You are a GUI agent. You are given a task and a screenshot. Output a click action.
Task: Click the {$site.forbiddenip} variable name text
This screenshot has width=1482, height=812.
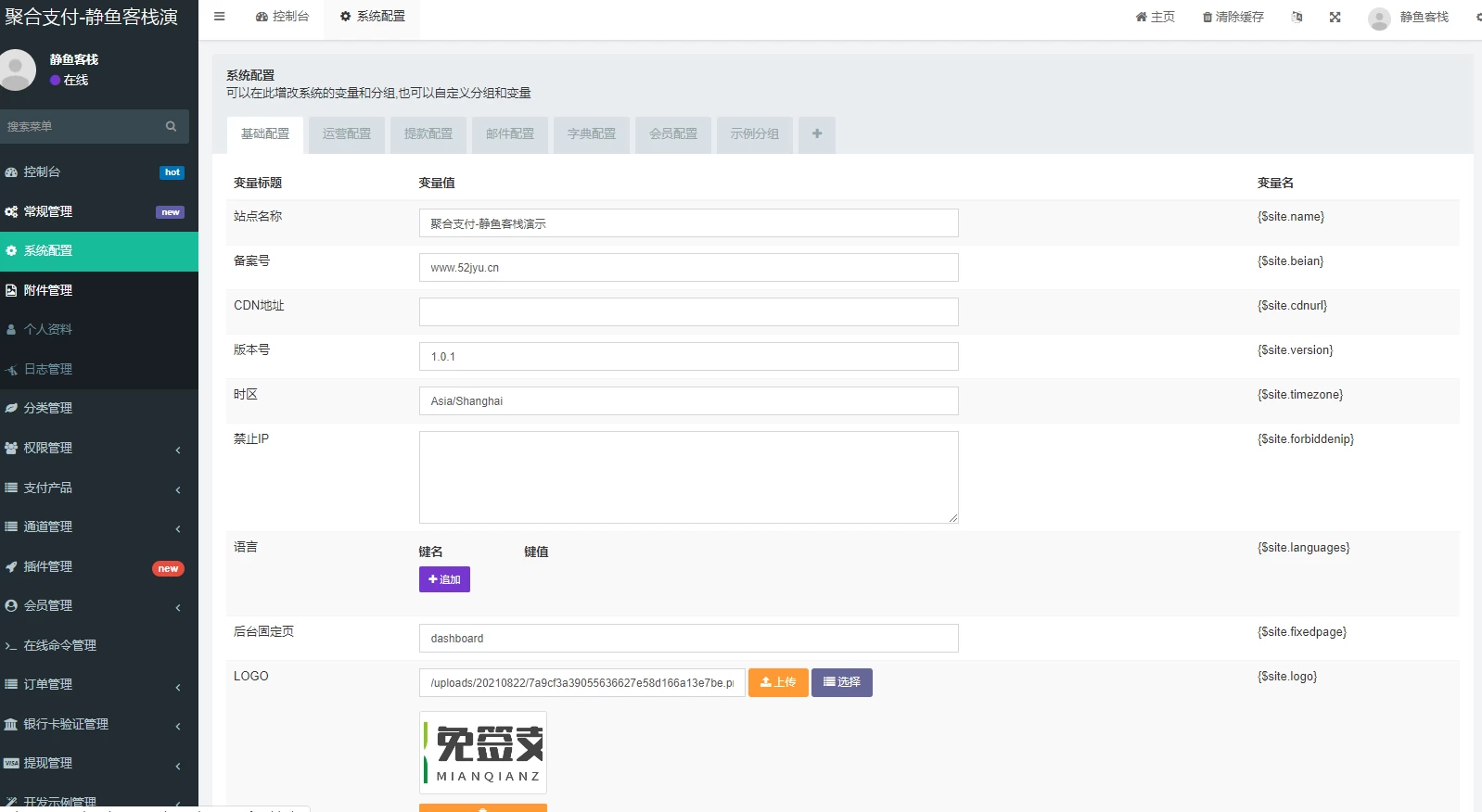click(x=1306, y=439)
